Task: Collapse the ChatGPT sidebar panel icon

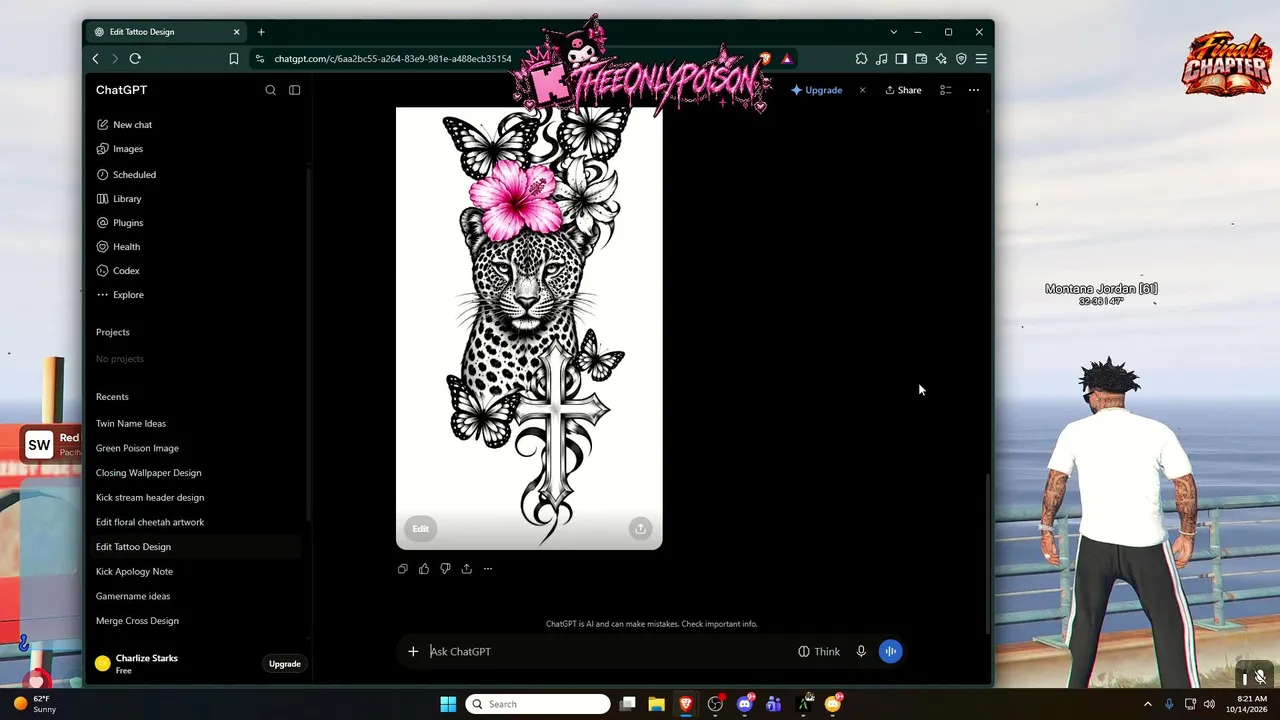Action: coord(294,90)
